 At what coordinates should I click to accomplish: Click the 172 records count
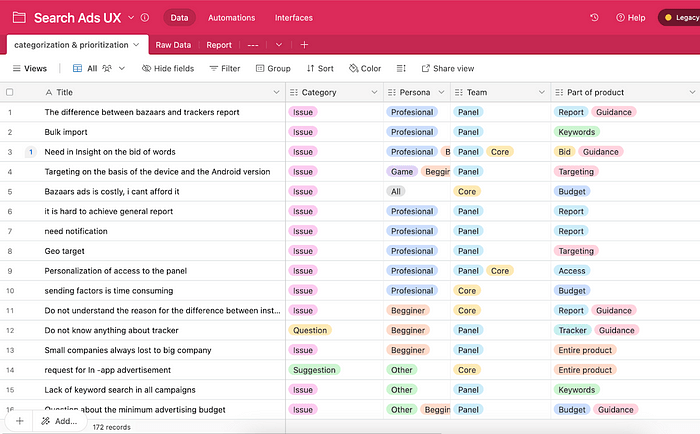click(112, 427)
